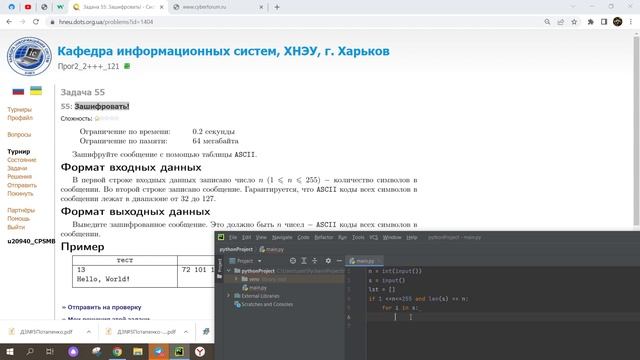Open the Отправить sidebar link
Screen dimensions: 640x360
pyautogui.click(x=22, y=185)
